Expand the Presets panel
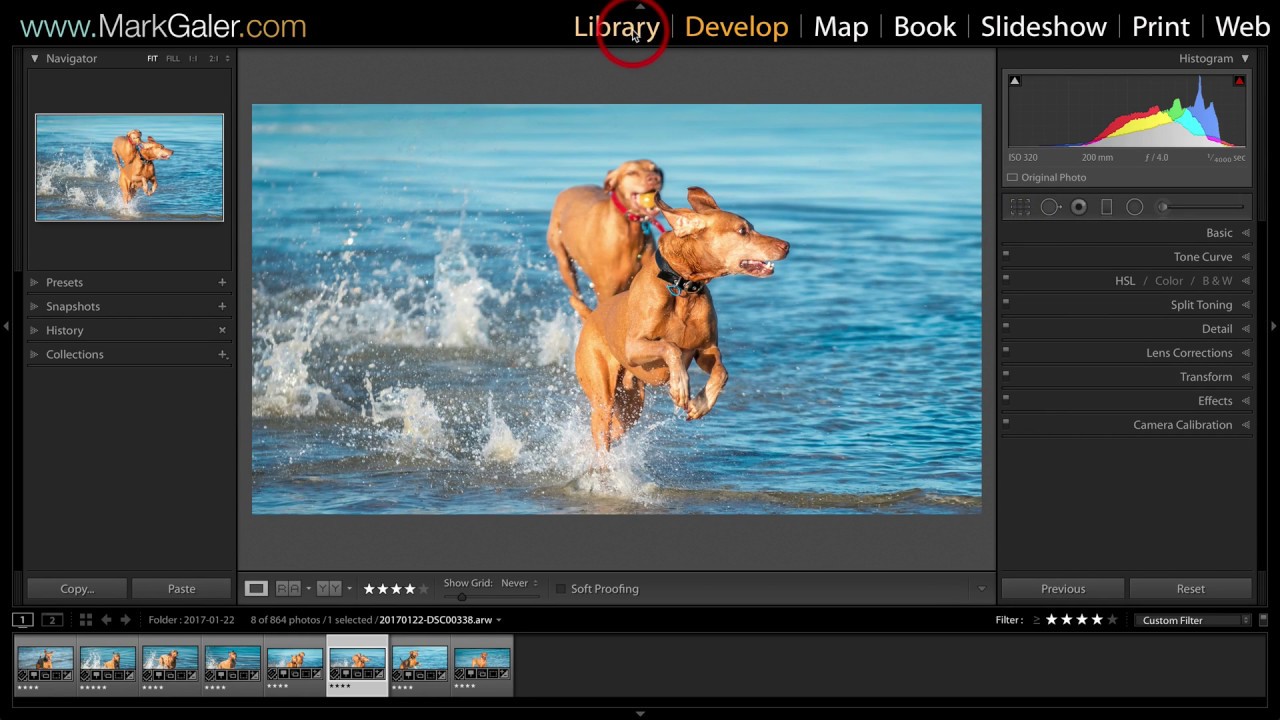Image resolution: width=1280 pixels, height=720 pixels. coord(34,282)
